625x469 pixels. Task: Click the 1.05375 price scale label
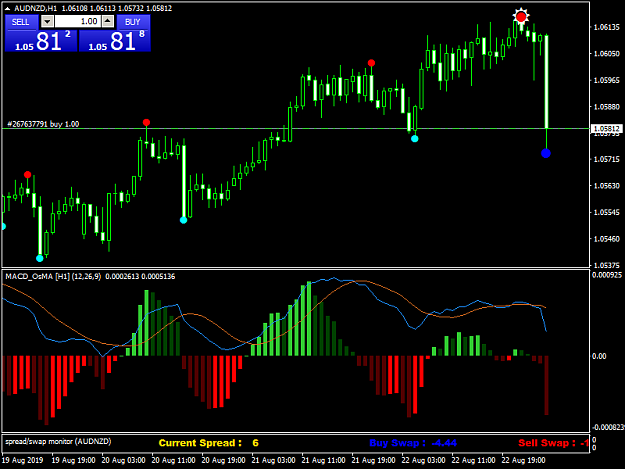coord(607,265)
